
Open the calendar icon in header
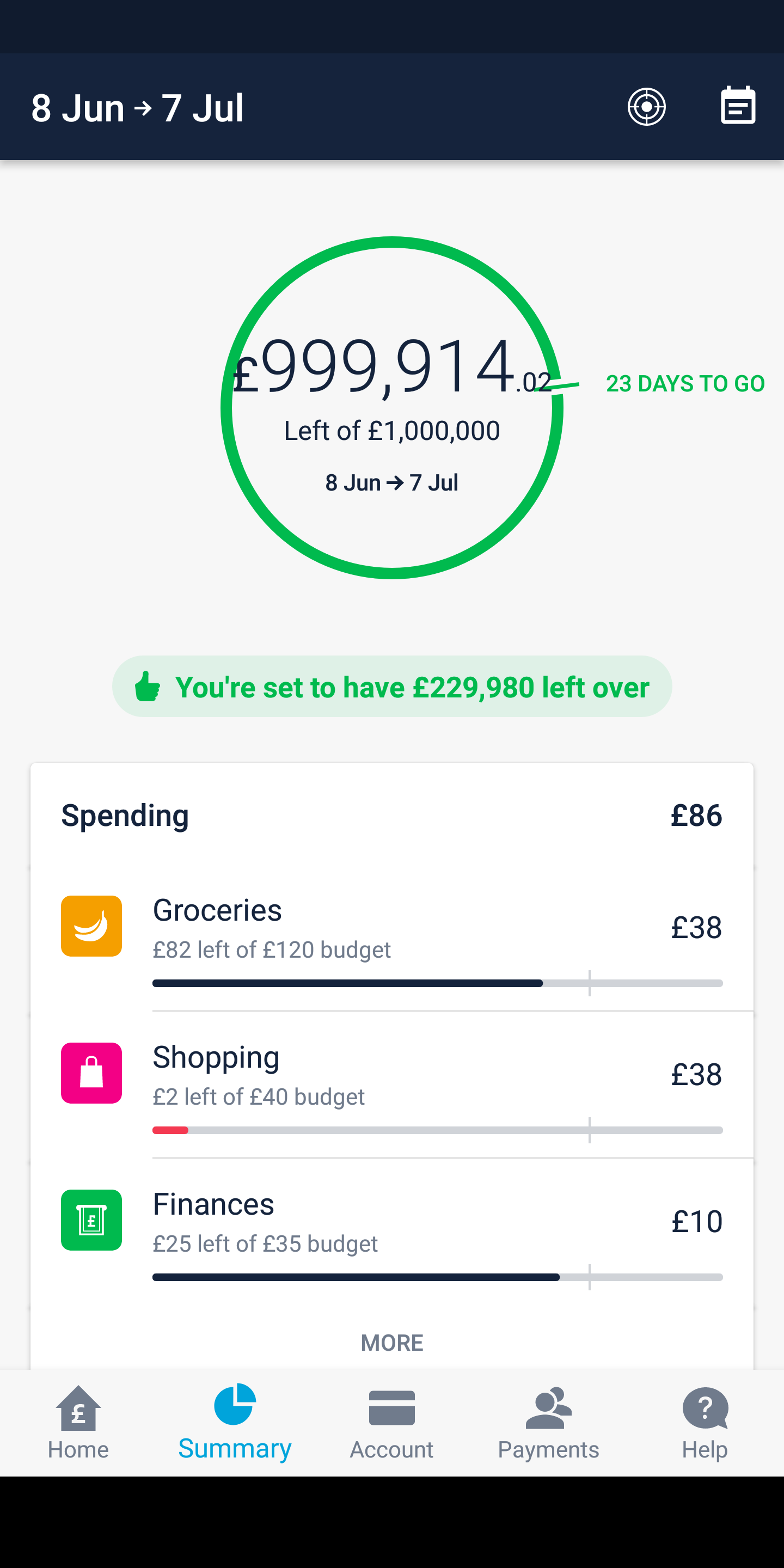738,107
